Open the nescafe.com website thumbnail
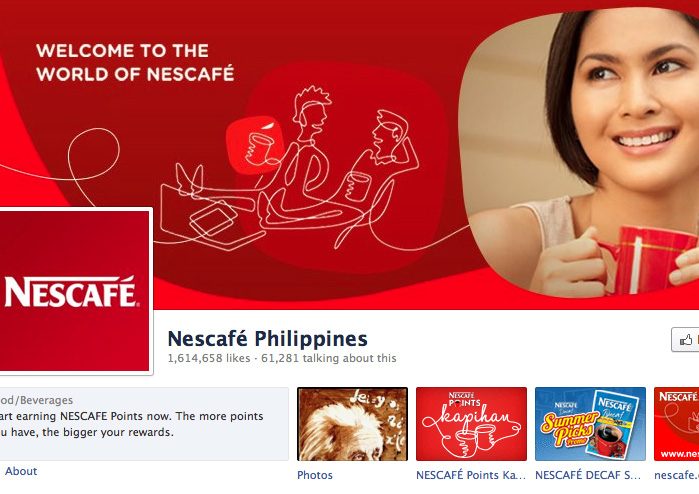The image size is (699, 494). point(676,424)
